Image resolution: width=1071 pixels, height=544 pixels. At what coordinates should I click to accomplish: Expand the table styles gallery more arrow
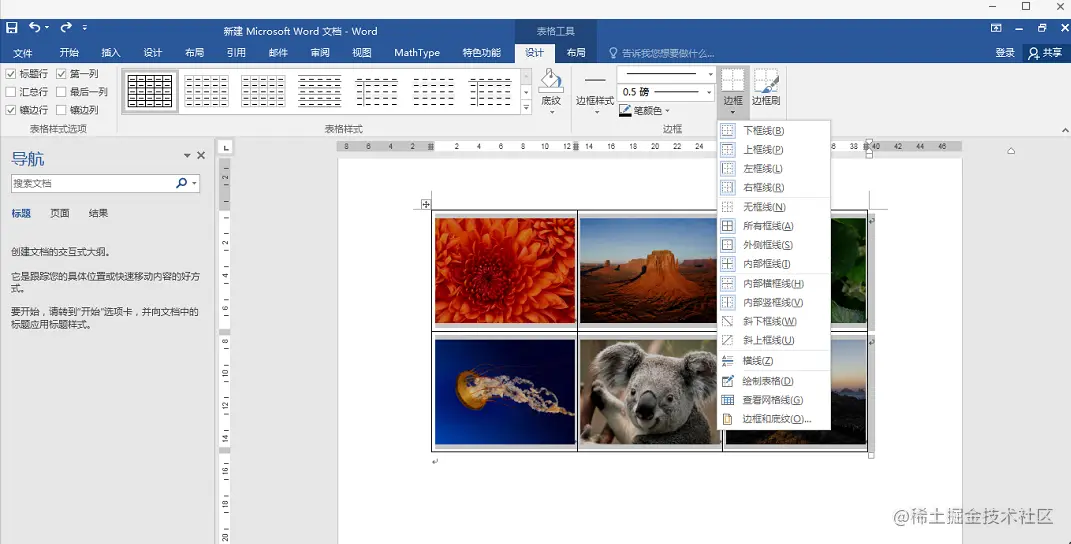click(x=526, y=107)
